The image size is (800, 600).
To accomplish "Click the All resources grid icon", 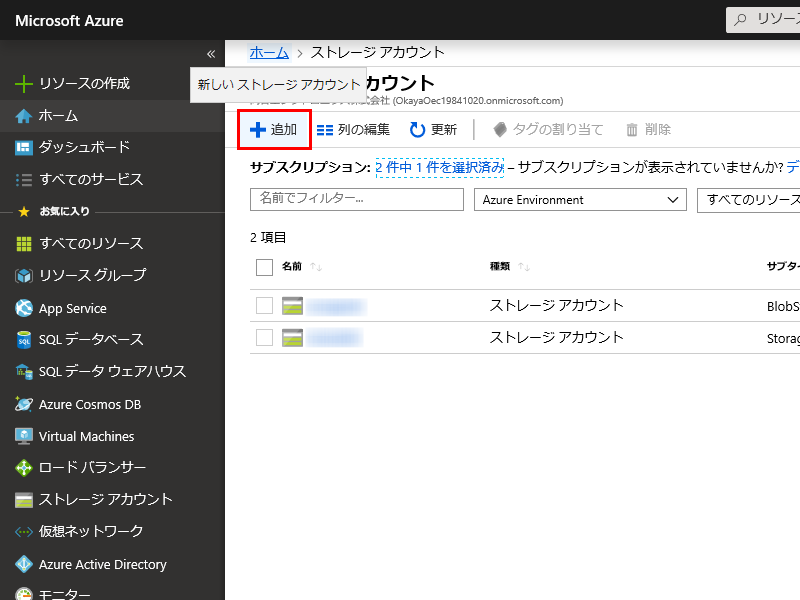I will point(23,244).
